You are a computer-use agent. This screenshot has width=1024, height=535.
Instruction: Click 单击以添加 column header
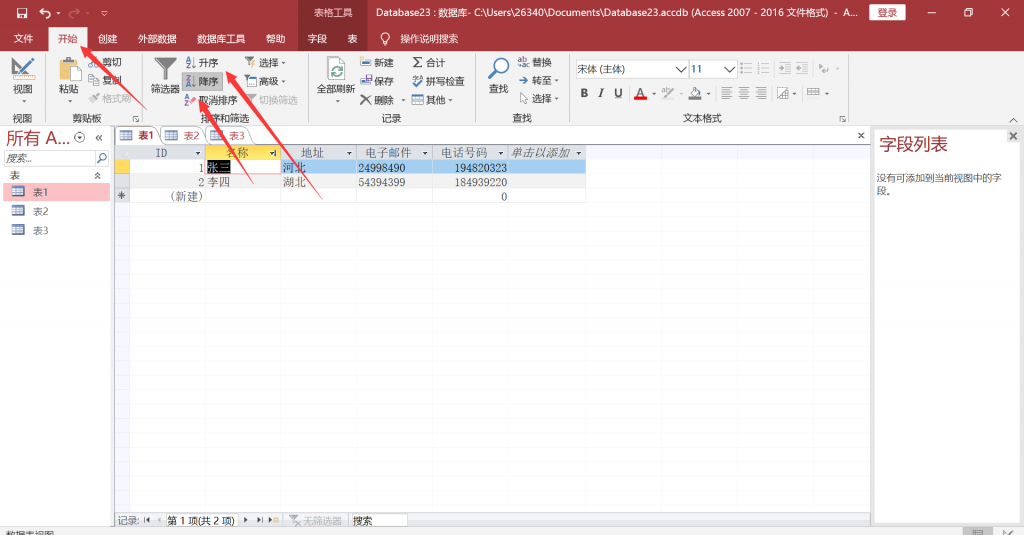pos(546,153)
